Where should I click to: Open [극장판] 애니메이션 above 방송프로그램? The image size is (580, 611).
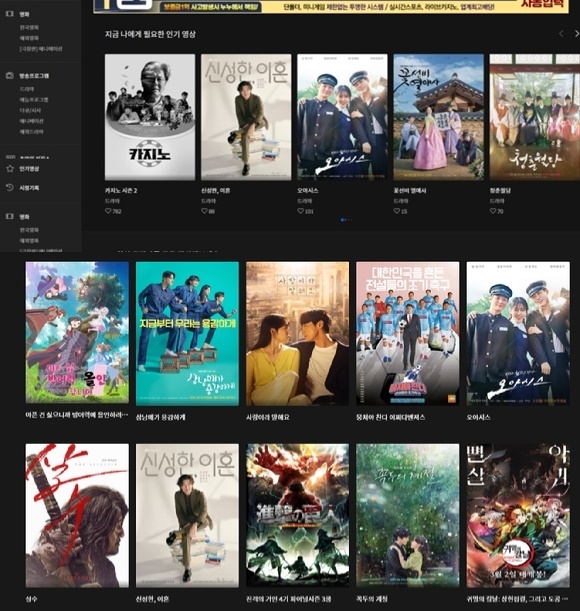[x=41, y=49]
